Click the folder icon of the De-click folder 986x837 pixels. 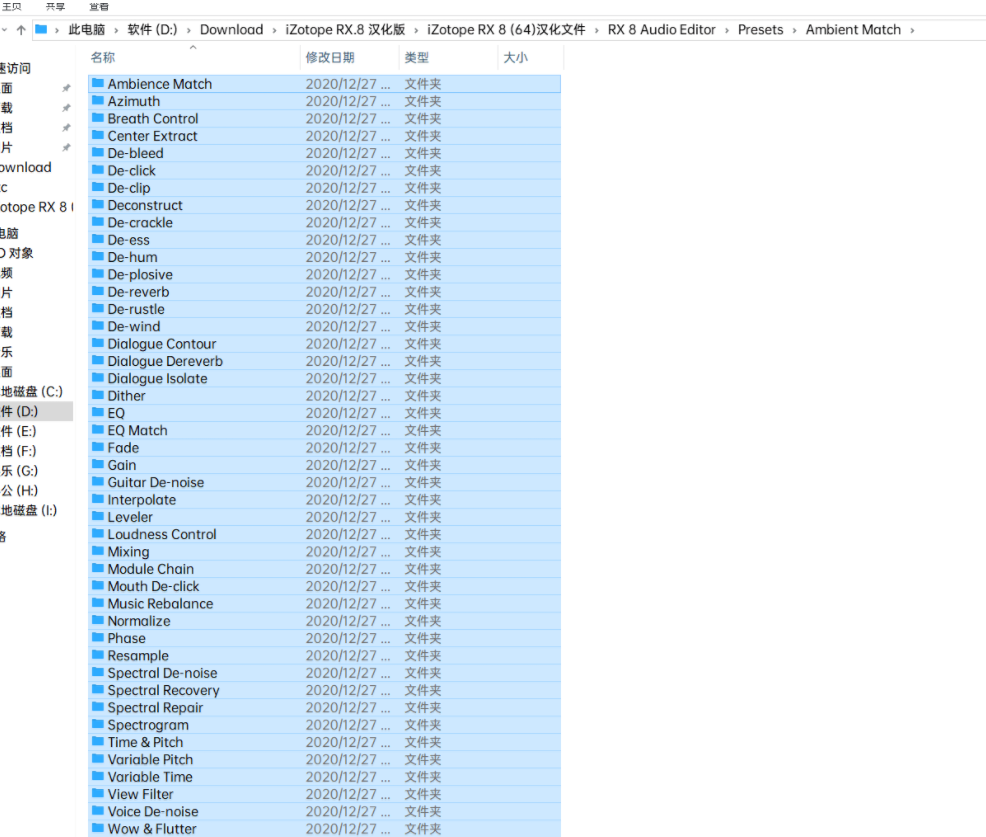[98, 170]
